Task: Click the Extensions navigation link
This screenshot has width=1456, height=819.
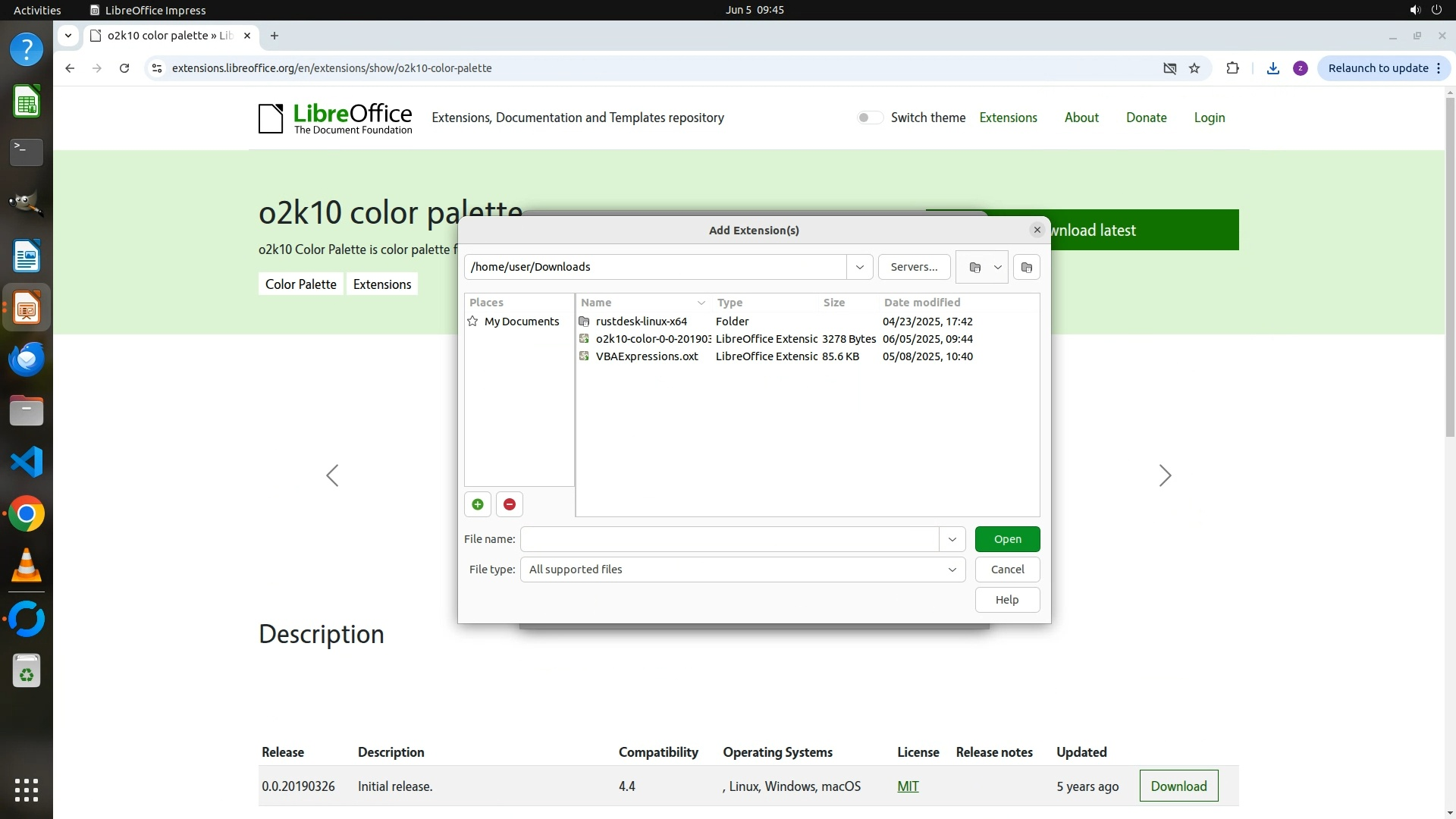Action: coord(1008,118)
